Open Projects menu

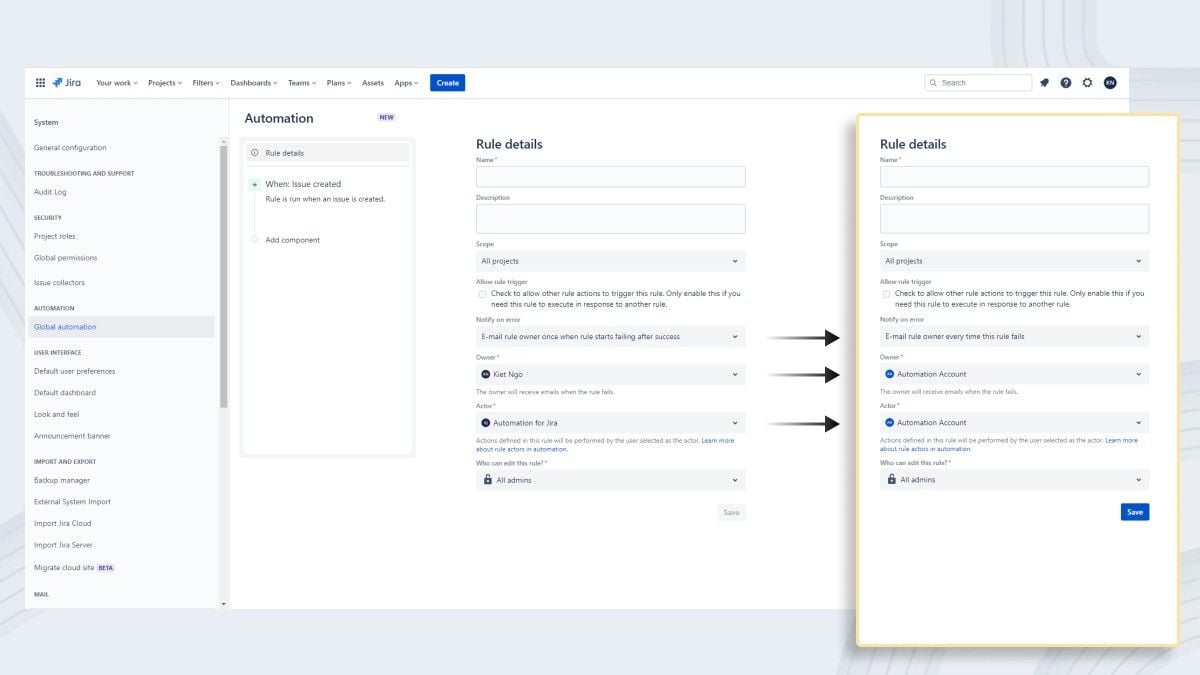point(165,83)
